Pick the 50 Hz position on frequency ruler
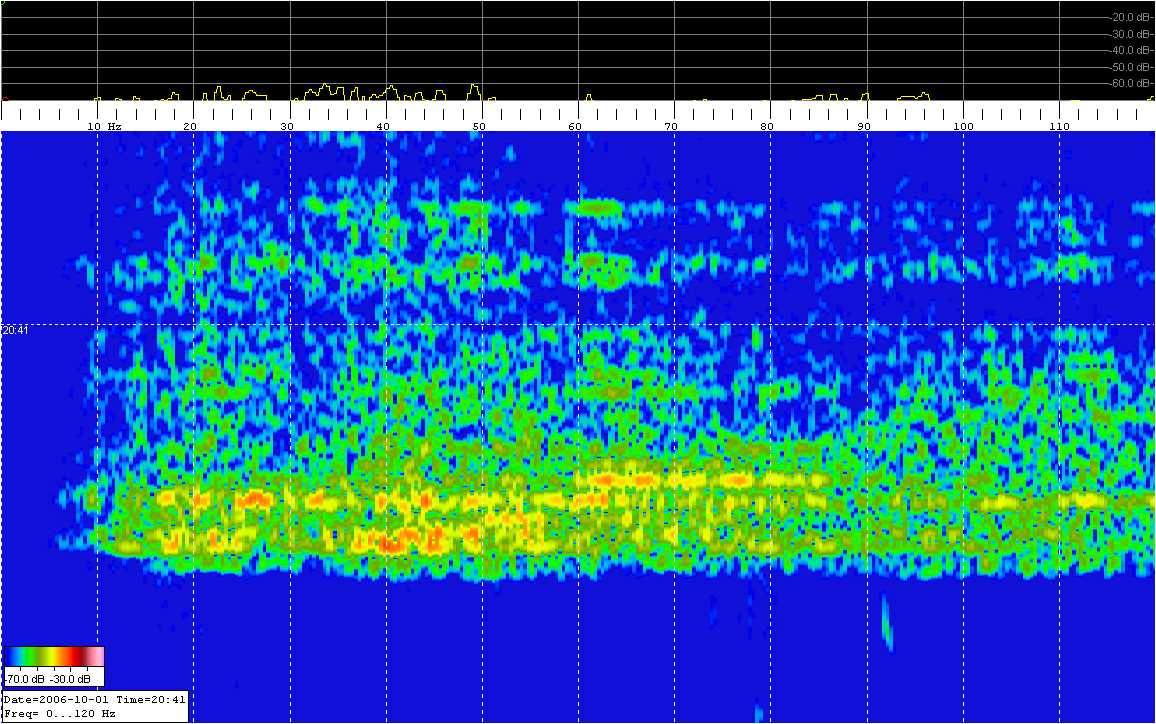The width and height of the screenshot is (1156, 724). (x=479, y=127)
